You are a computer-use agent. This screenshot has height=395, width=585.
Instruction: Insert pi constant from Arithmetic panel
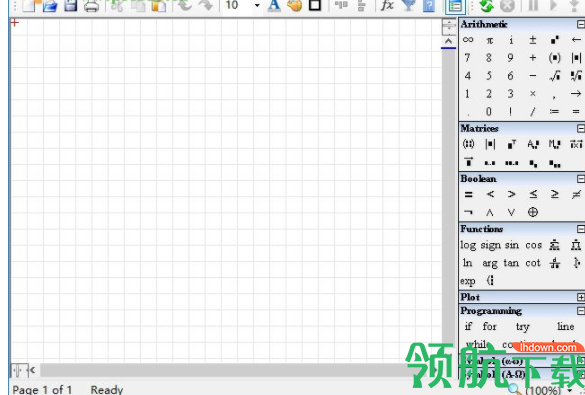coord(489,40)
